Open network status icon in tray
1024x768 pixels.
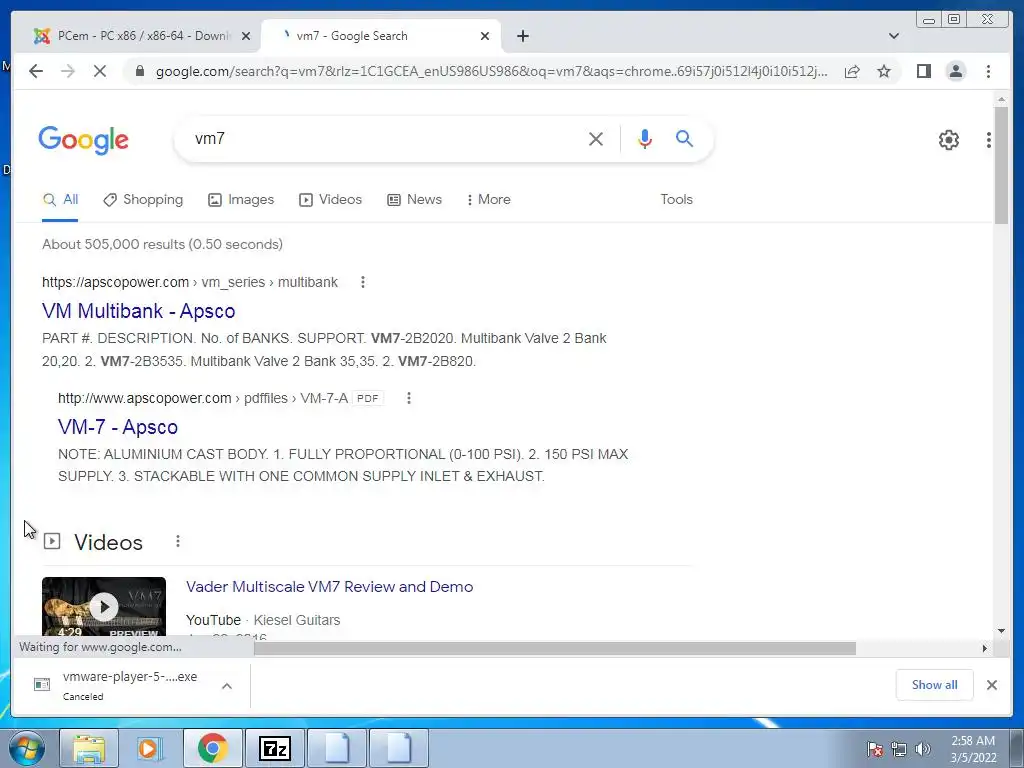point(899,749)
